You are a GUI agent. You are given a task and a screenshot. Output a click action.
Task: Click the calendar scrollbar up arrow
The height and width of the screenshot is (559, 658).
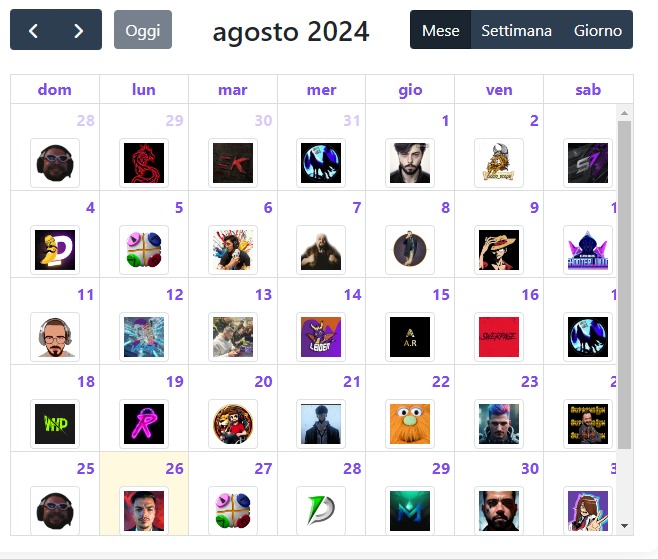click(x=624, y=113)
